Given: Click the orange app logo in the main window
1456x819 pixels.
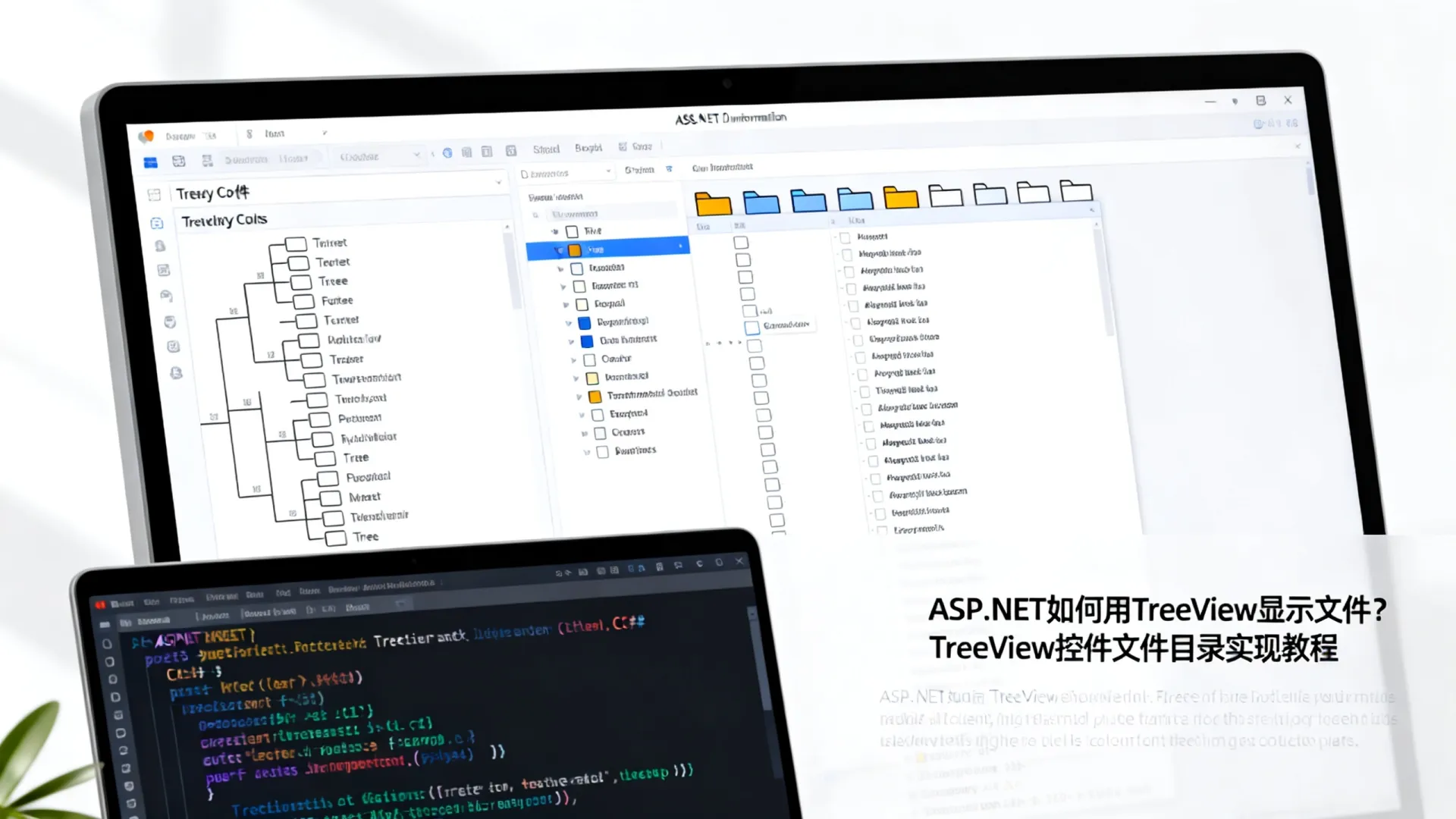Looking at the screenshot, I should point(146,136).
